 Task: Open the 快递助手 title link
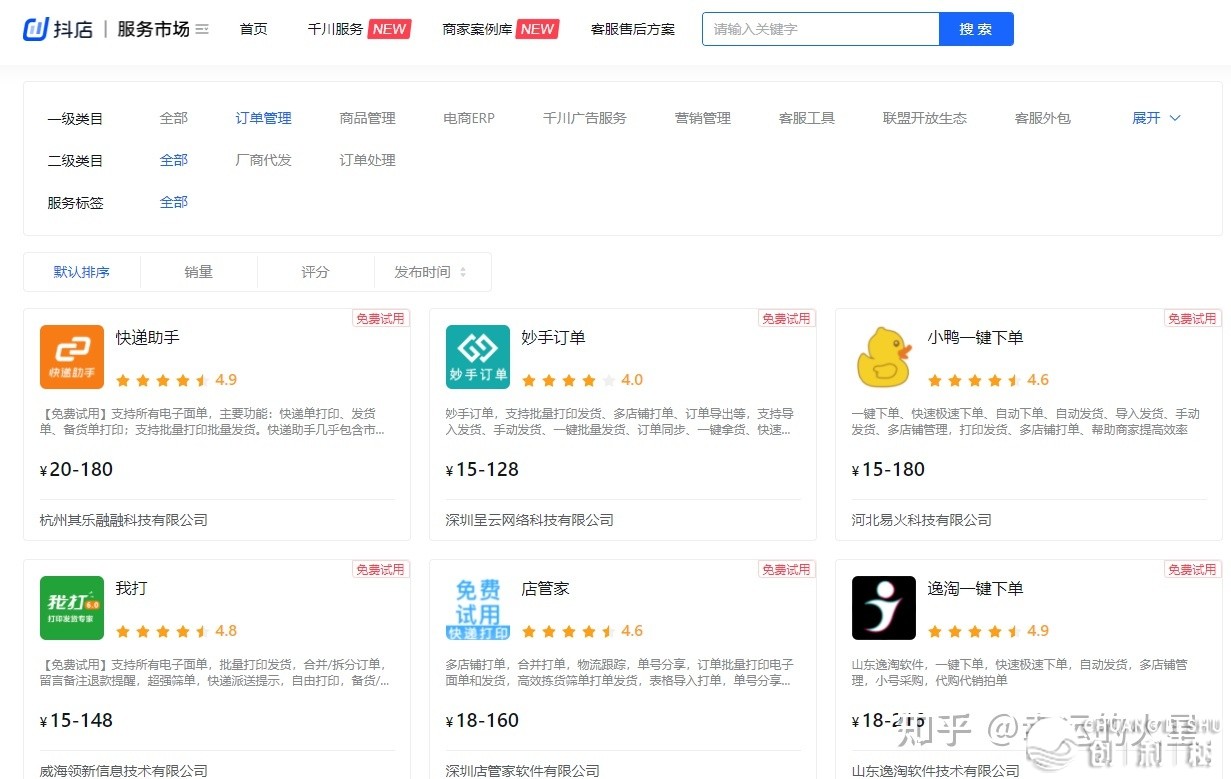(148, 338)
